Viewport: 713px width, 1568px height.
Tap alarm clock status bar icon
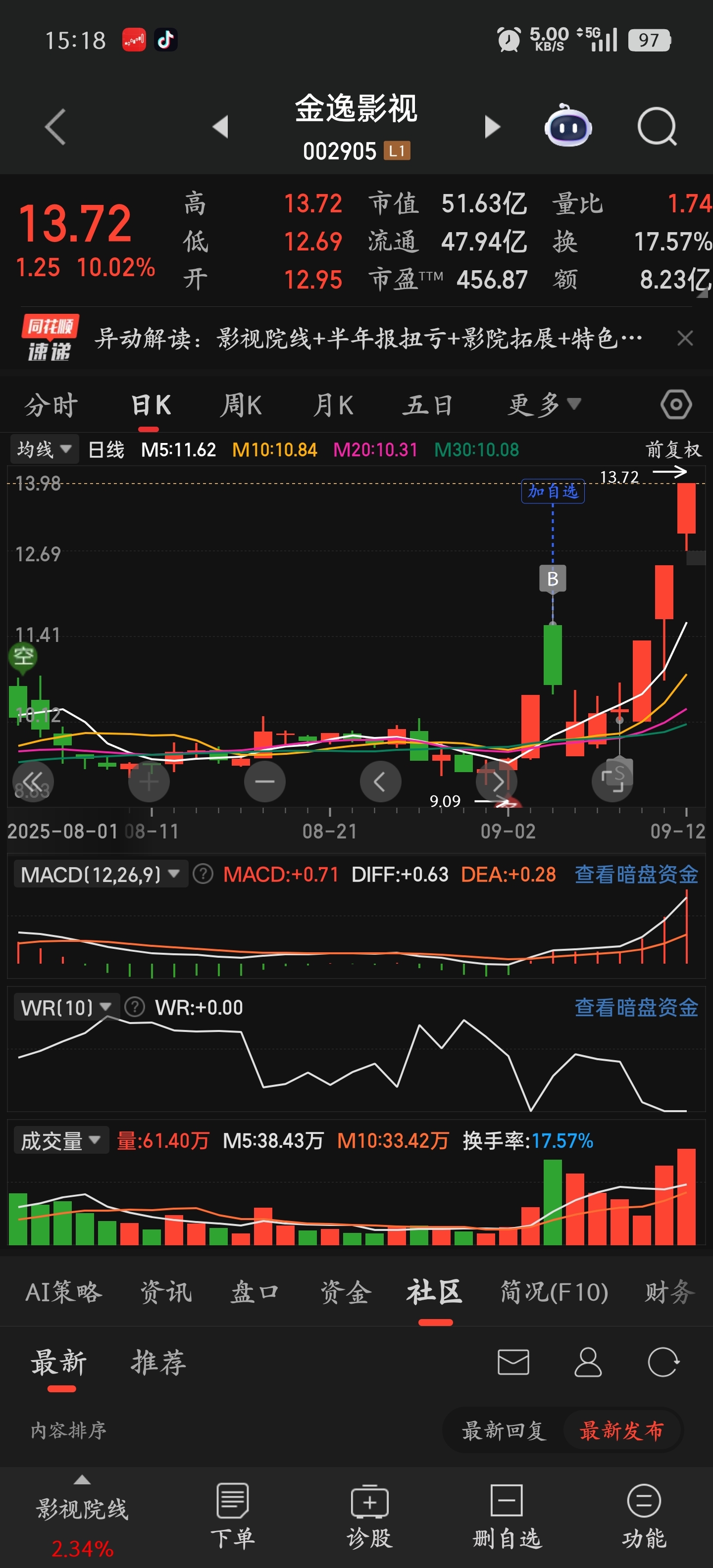coord(509,40)
